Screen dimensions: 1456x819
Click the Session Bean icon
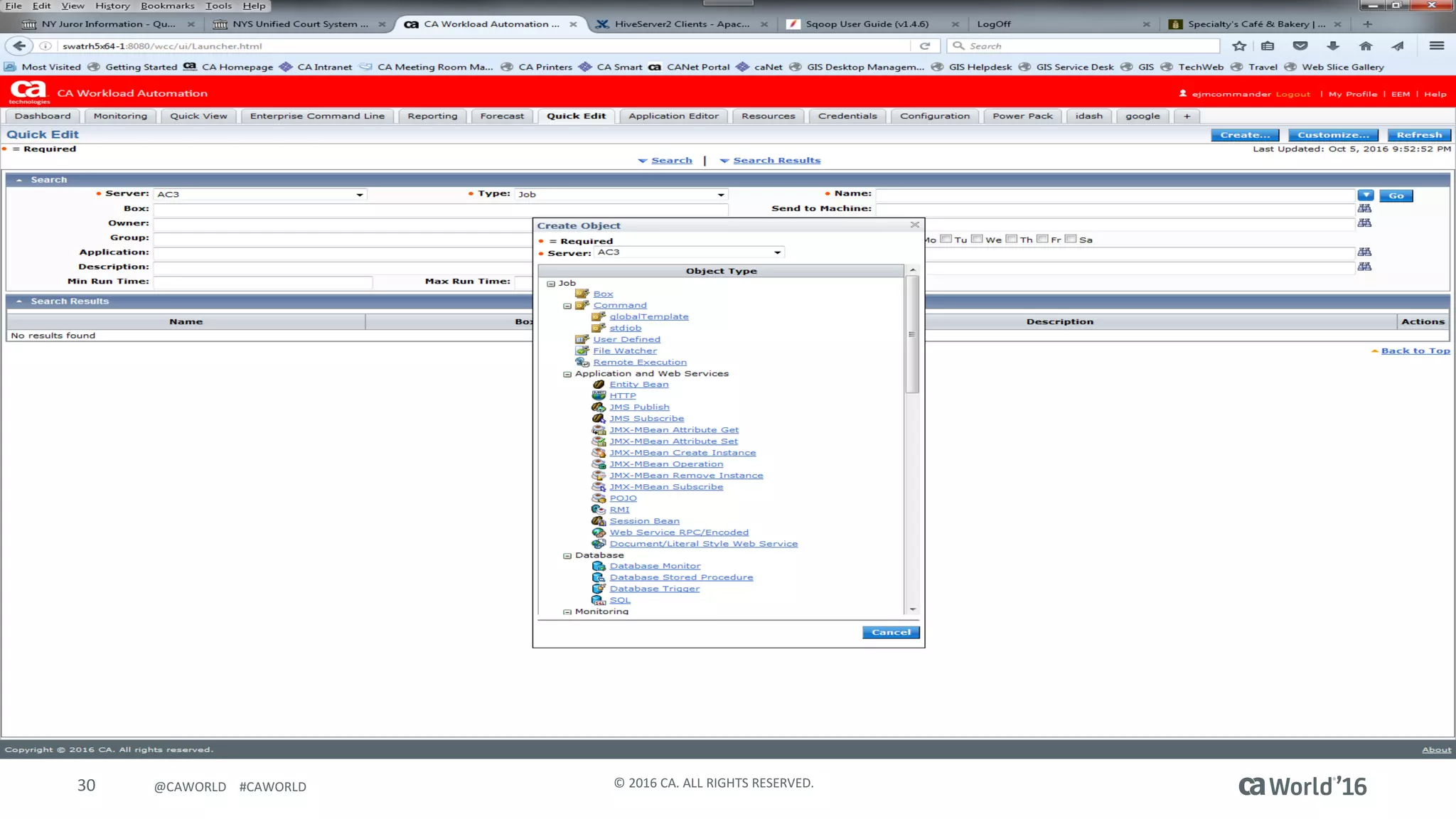point(599,521)
